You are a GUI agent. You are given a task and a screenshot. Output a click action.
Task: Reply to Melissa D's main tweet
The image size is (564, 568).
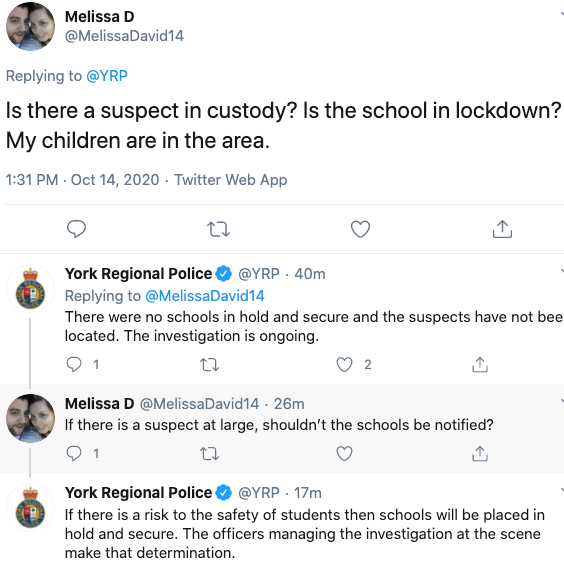point(76,229)
